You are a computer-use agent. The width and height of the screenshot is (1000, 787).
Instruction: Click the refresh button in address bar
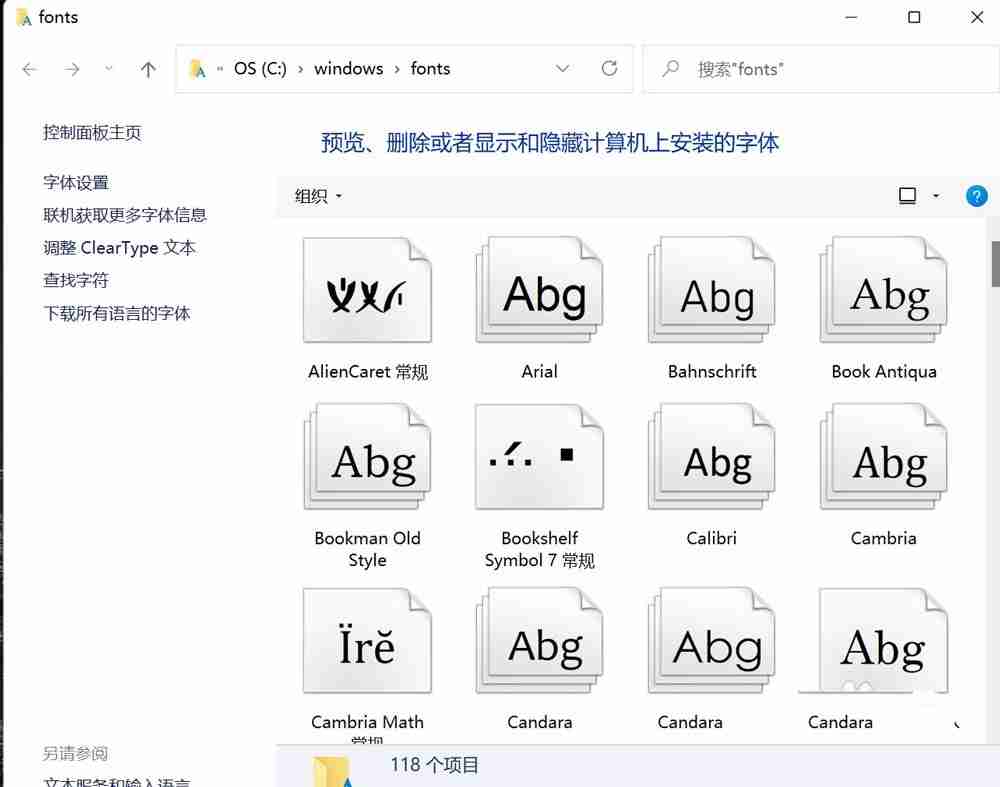(610, 68)
